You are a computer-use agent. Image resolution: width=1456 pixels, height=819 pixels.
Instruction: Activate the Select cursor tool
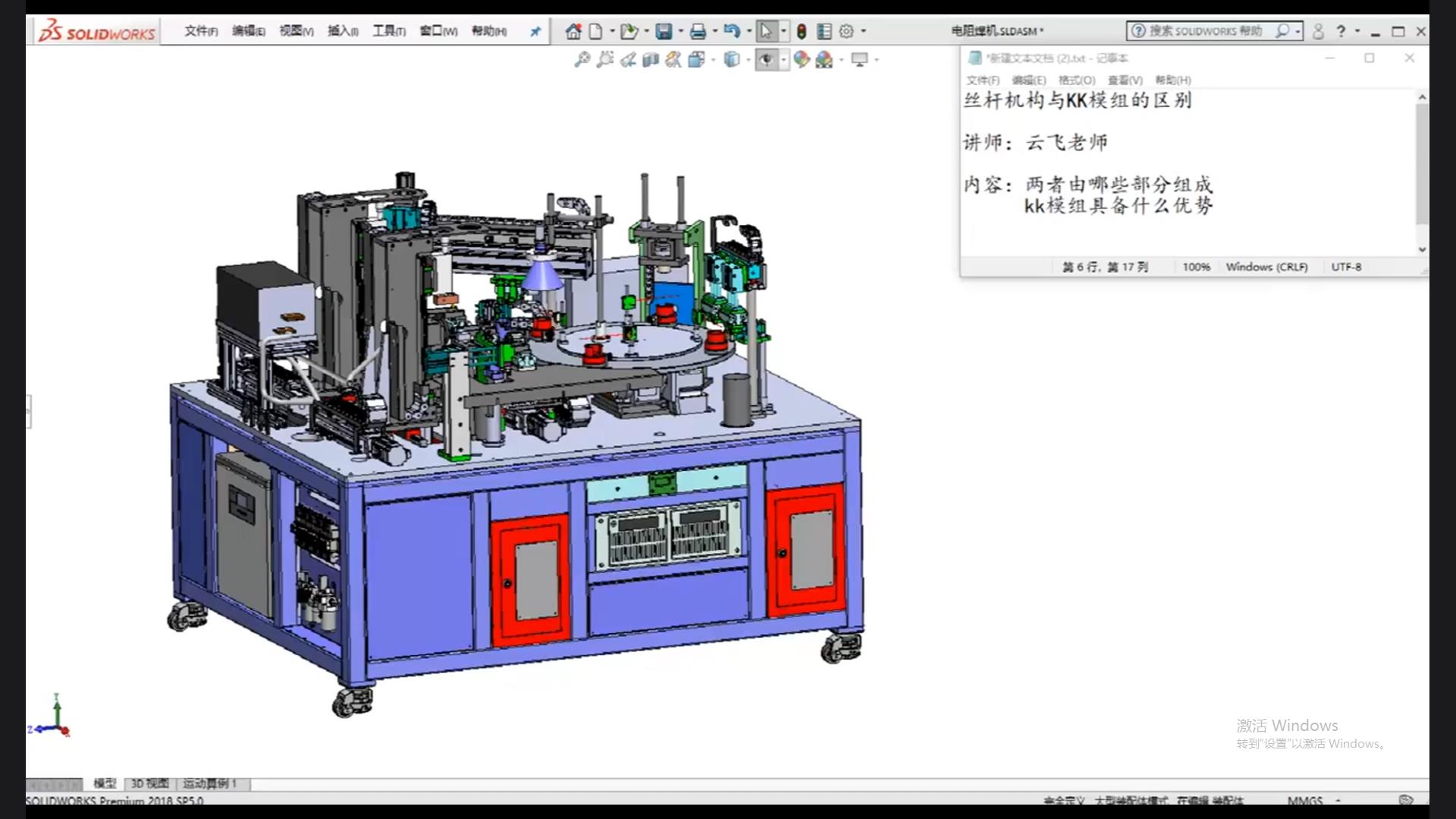tap(766, 31)
